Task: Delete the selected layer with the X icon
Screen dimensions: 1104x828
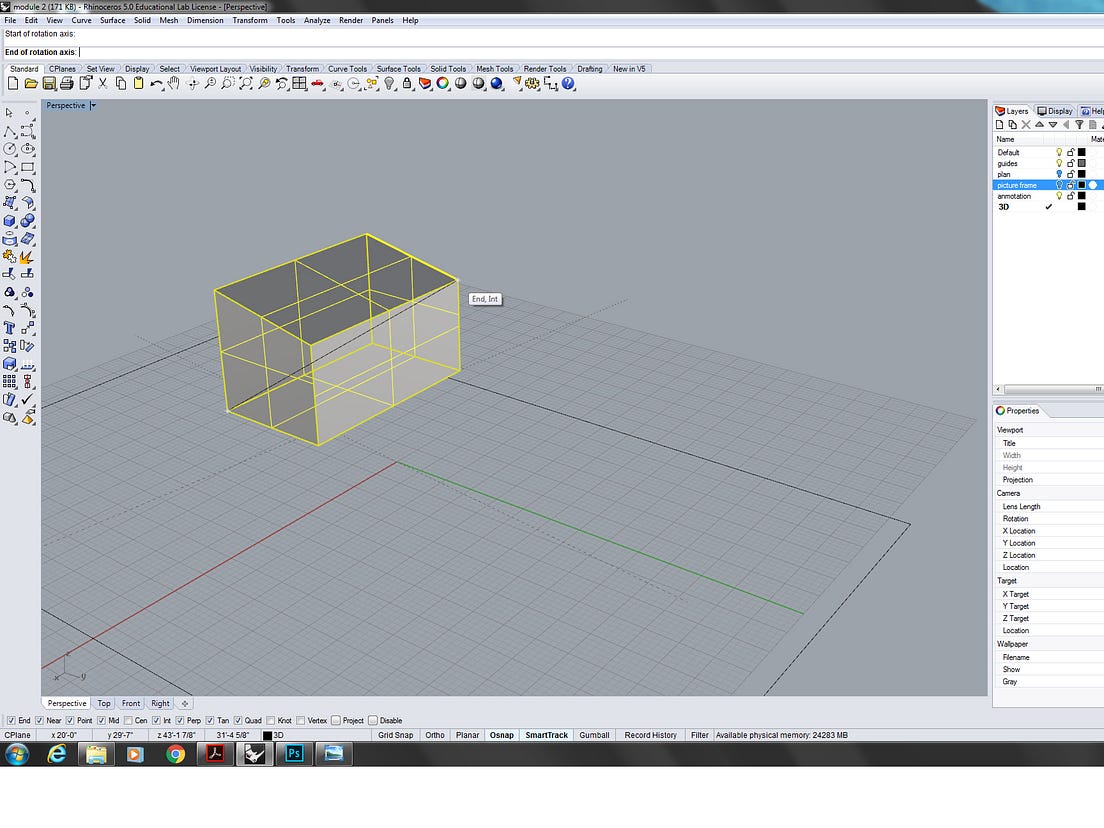Action: 1025,124
